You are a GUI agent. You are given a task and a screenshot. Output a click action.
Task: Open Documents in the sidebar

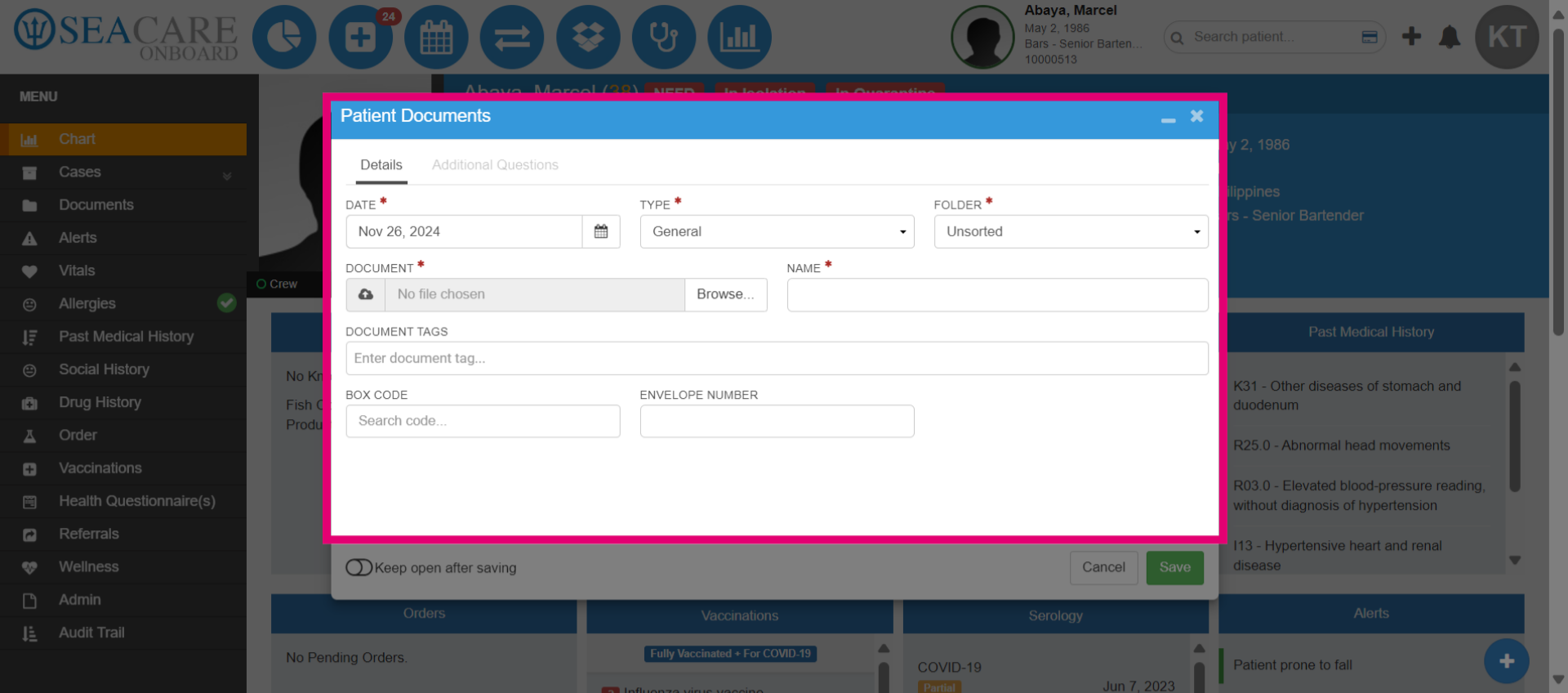(123, 205)
